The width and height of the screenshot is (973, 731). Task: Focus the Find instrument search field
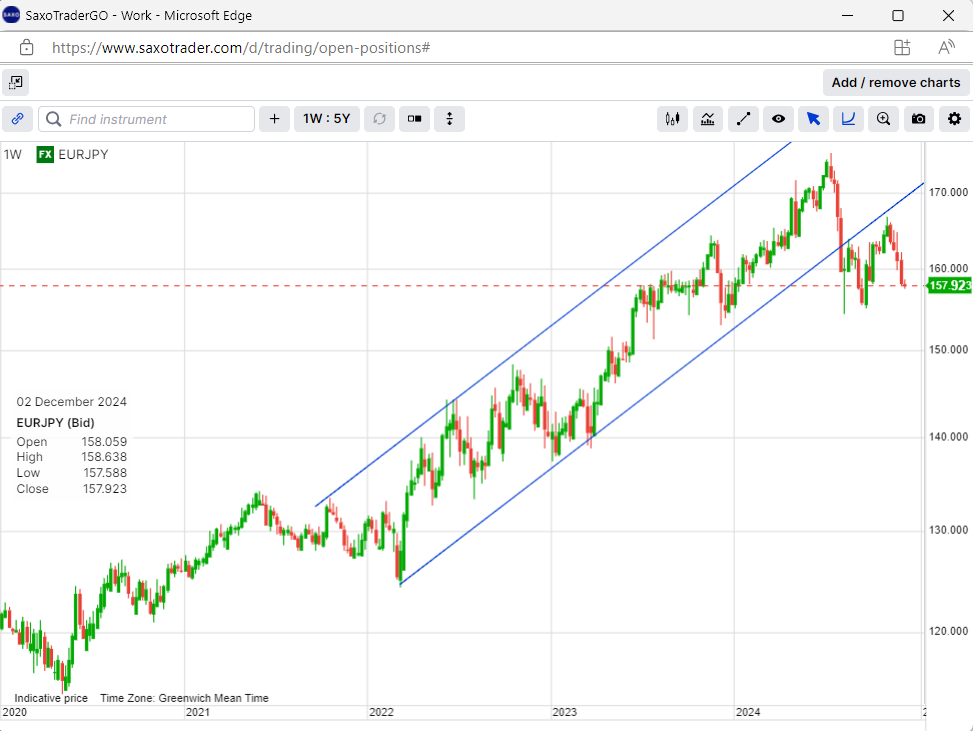click(x=146, y=119)
